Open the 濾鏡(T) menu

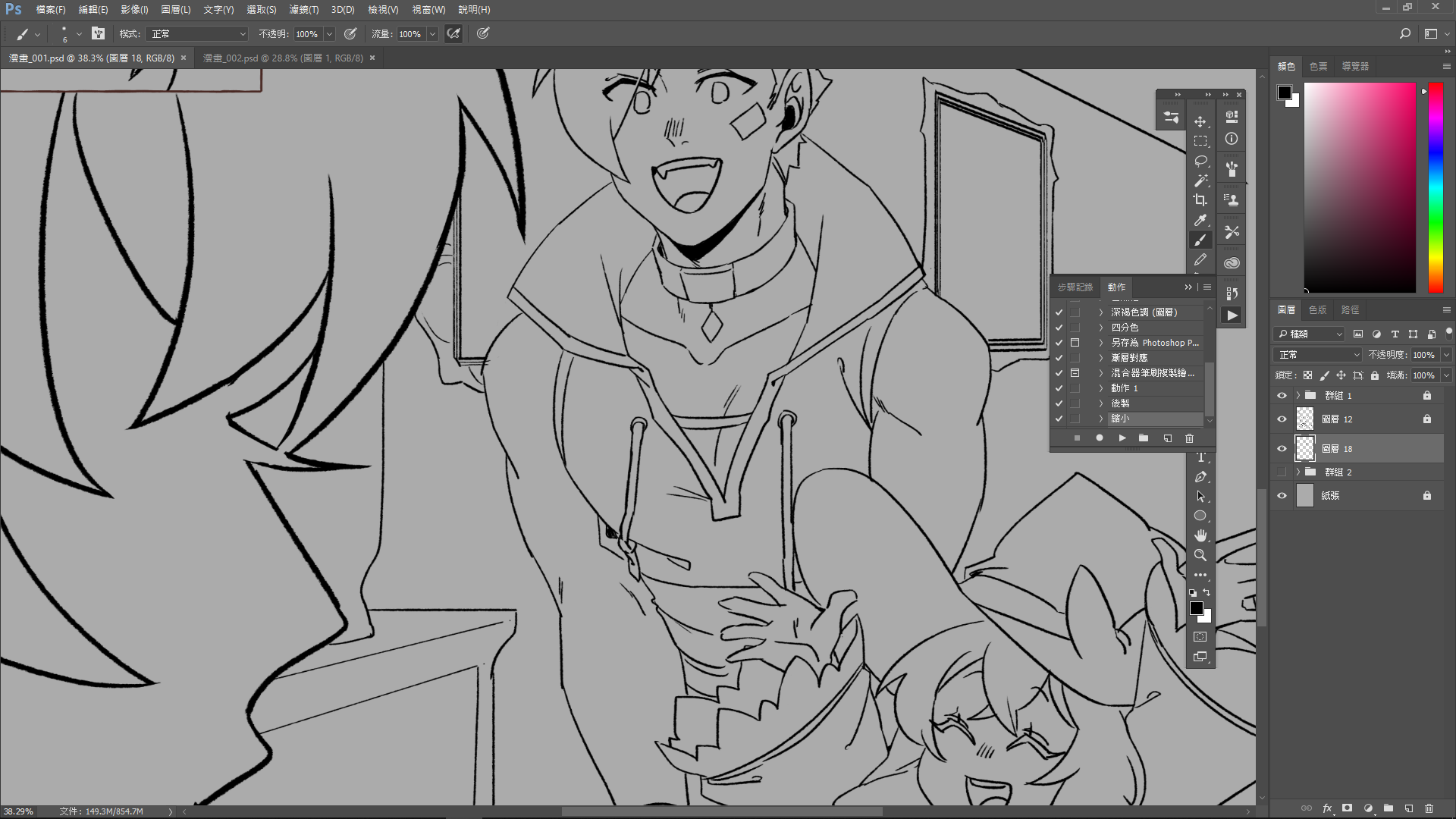click(303, 10)
